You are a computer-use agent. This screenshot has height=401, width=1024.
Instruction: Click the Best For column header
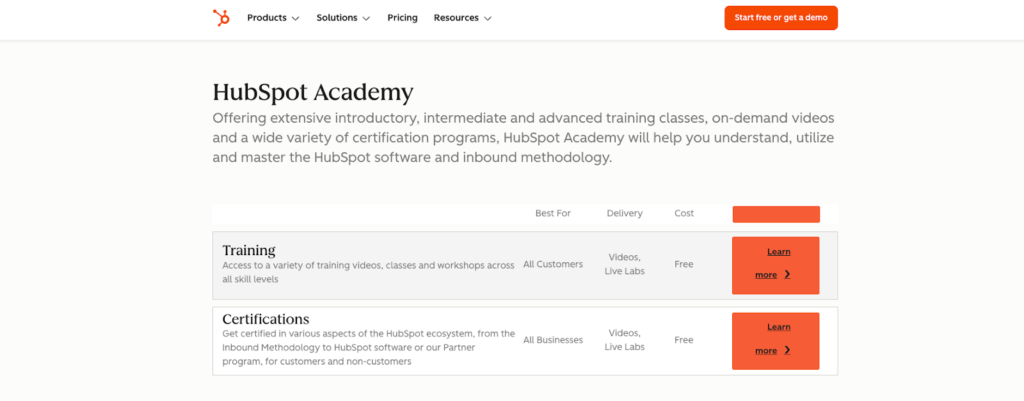point(553,213)
